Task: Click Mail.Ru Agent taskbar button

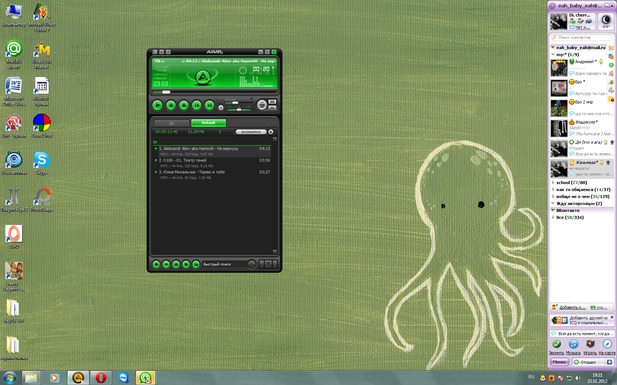Action: (x=146, y=378)
